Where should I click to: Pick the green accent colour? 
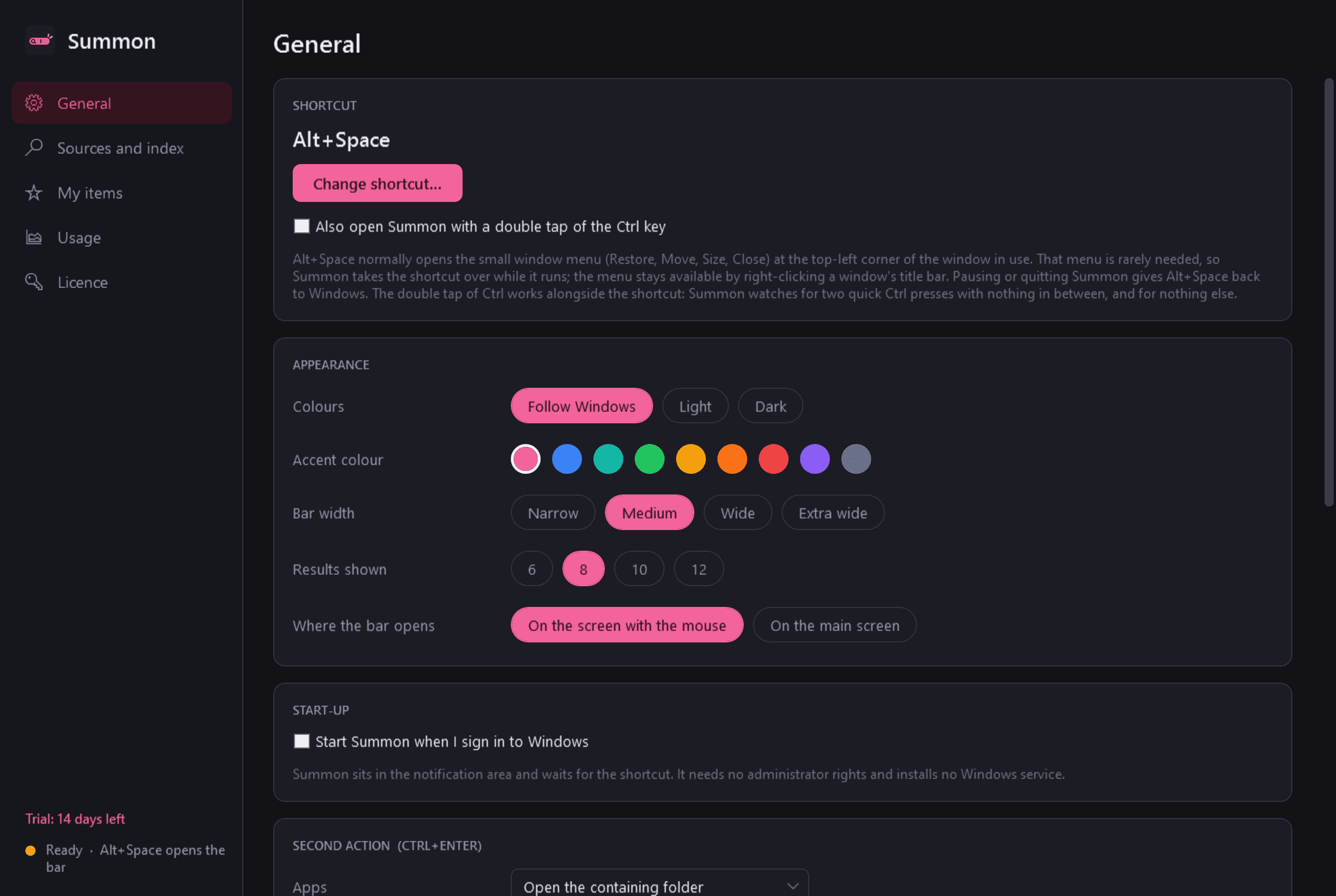pyautogui.click(x=650, y=459)
